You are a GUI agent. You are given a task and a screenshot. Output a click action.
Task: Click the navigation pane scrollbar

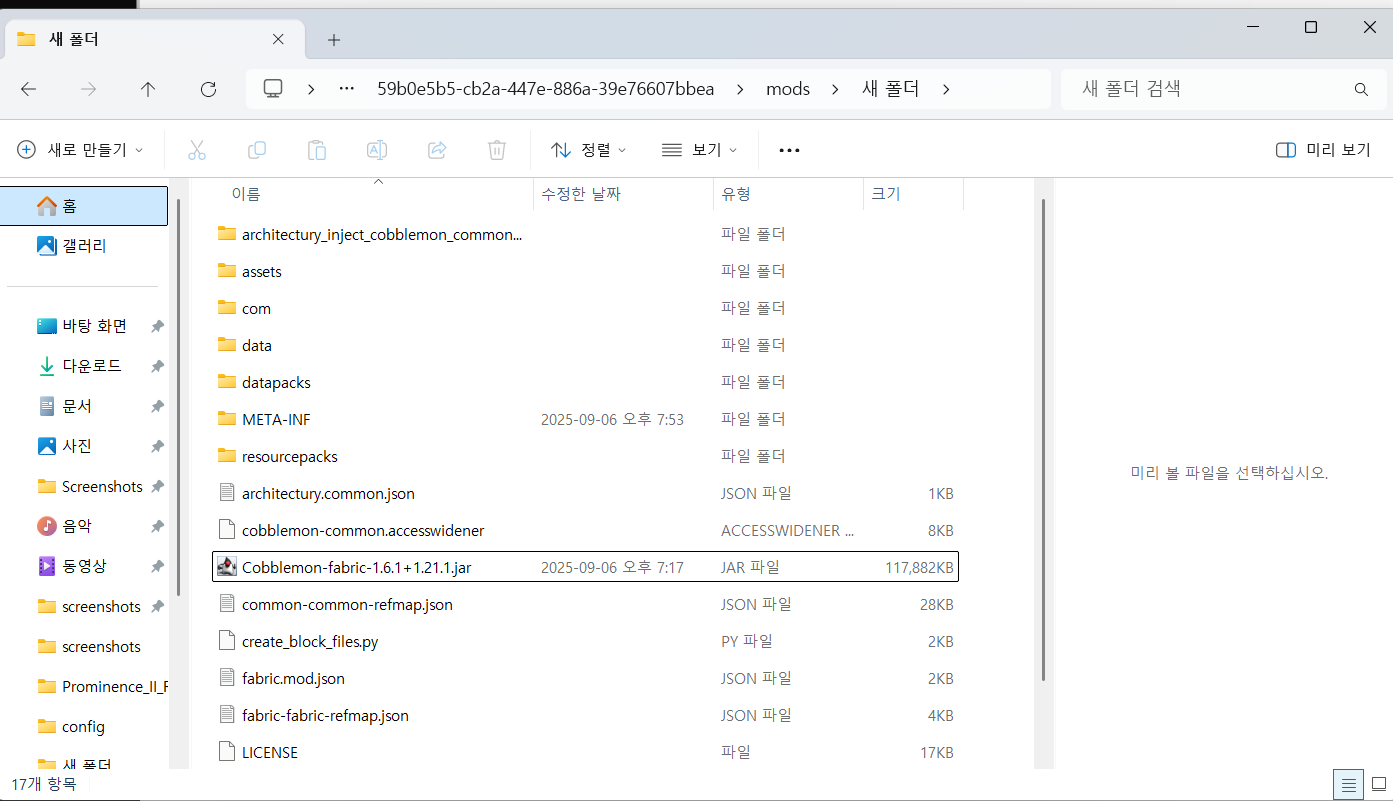(x=179, y=398)
